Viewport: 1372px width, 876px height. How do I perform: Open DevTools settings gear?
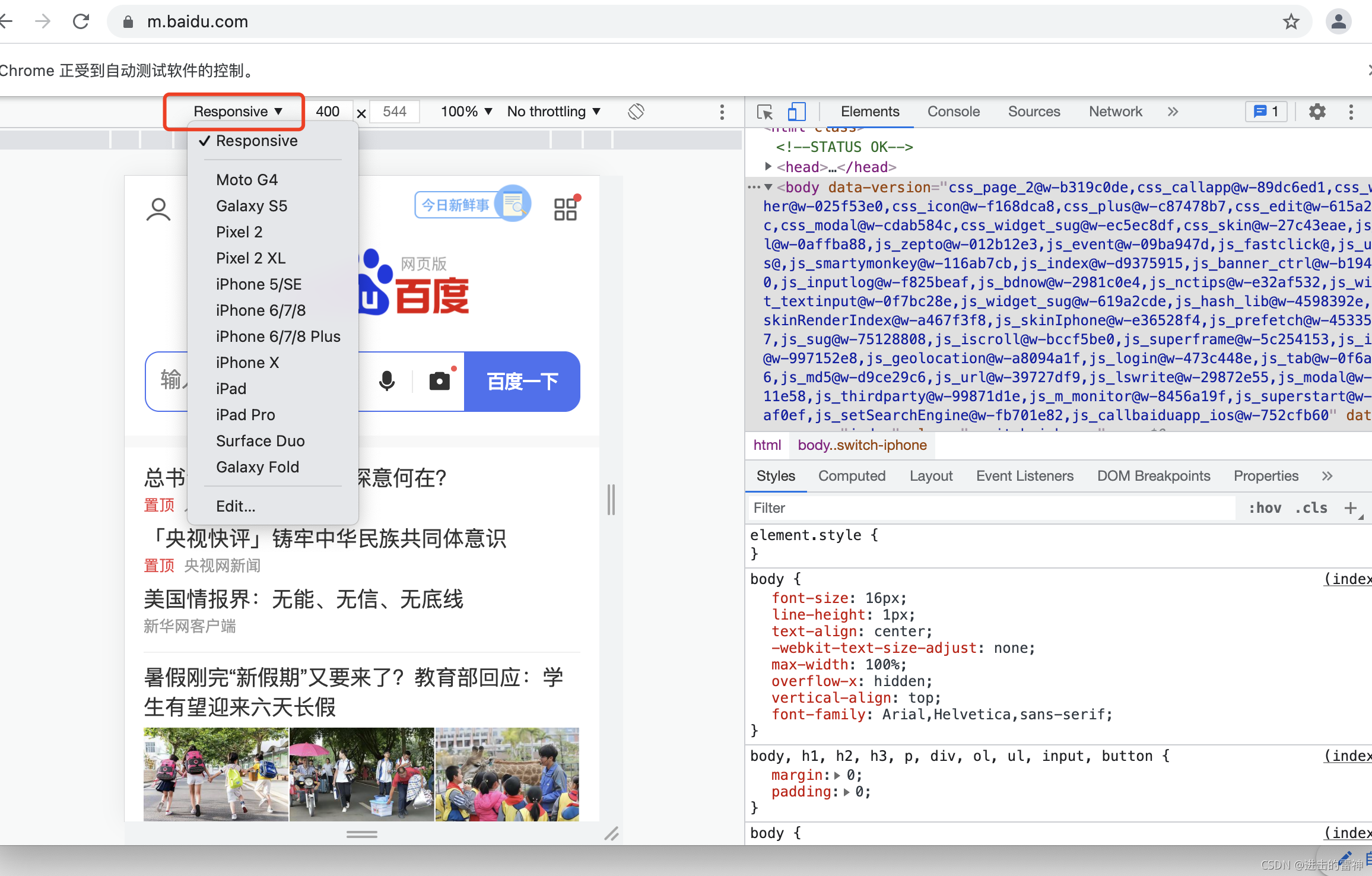(x=1317, y=112)
